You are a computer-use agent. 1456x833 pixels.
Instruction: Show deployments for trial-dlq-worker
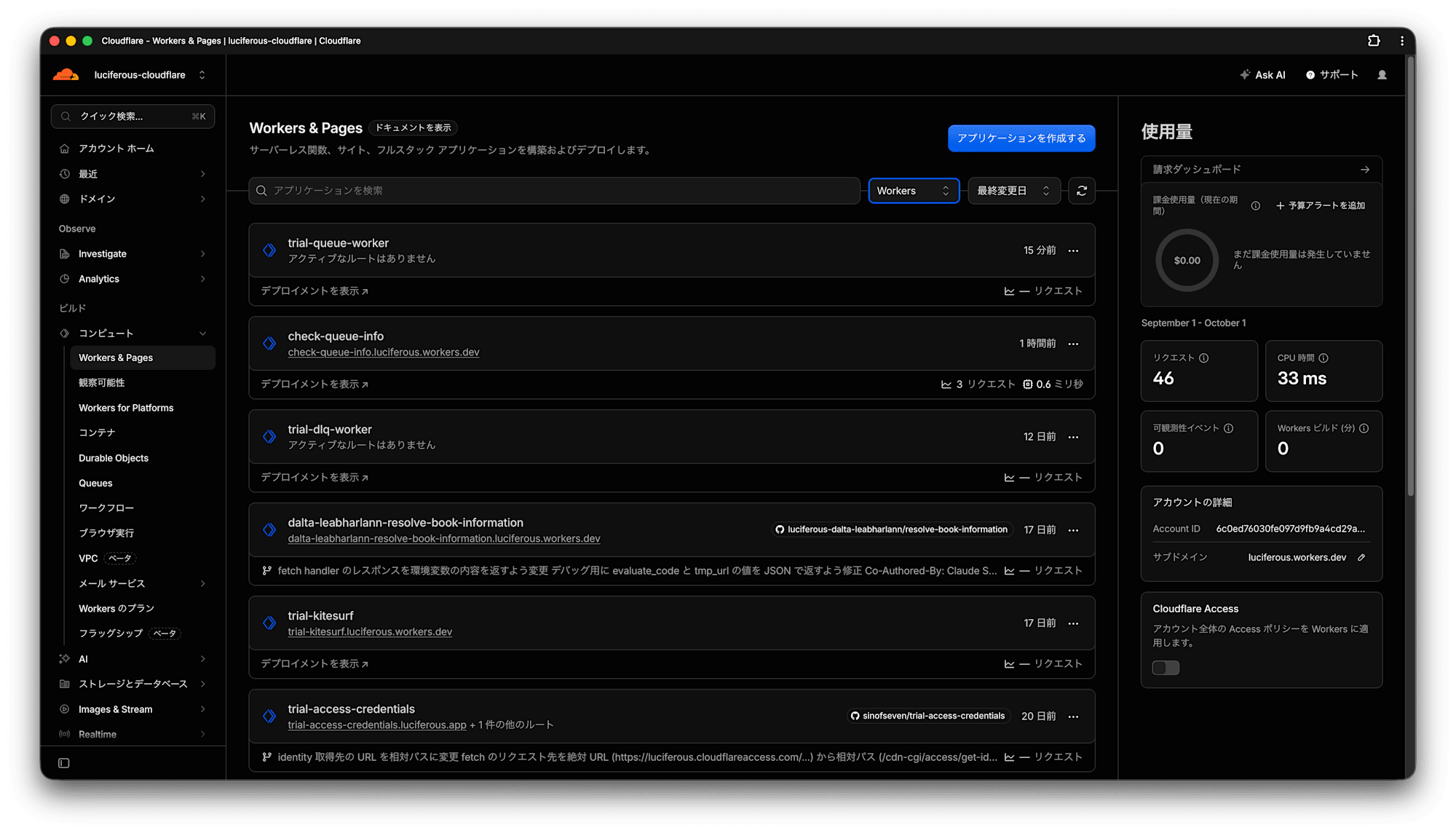[x=314, y=478]
